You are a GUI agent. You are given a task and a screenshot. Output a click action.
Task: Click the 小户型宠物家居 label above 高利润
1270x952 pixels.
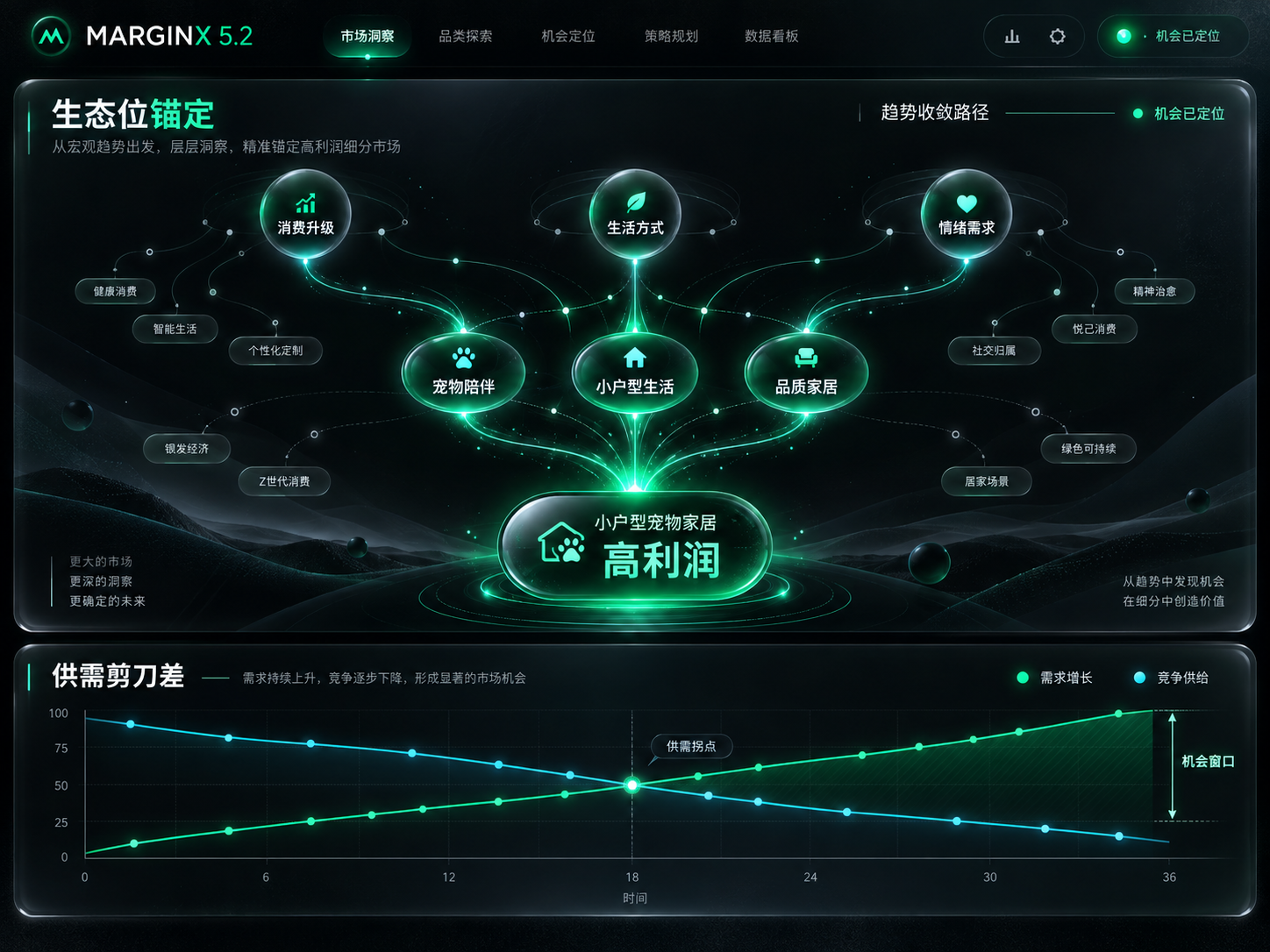pos(655,522)
